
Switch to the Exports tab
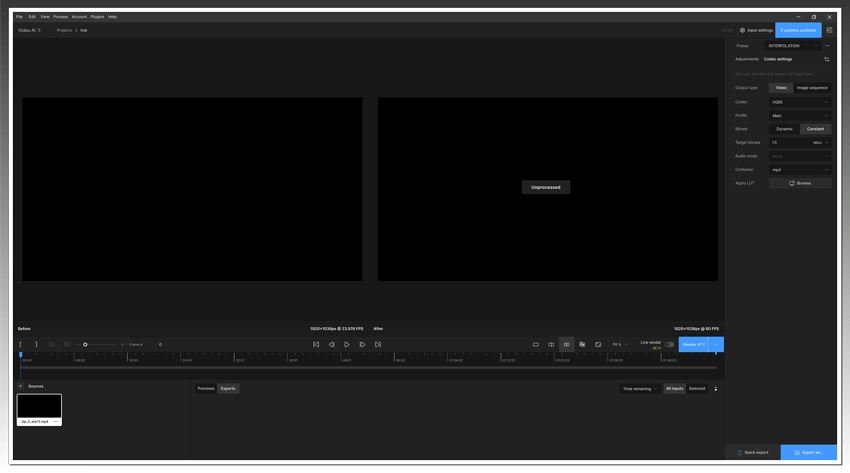coord(228,388)
